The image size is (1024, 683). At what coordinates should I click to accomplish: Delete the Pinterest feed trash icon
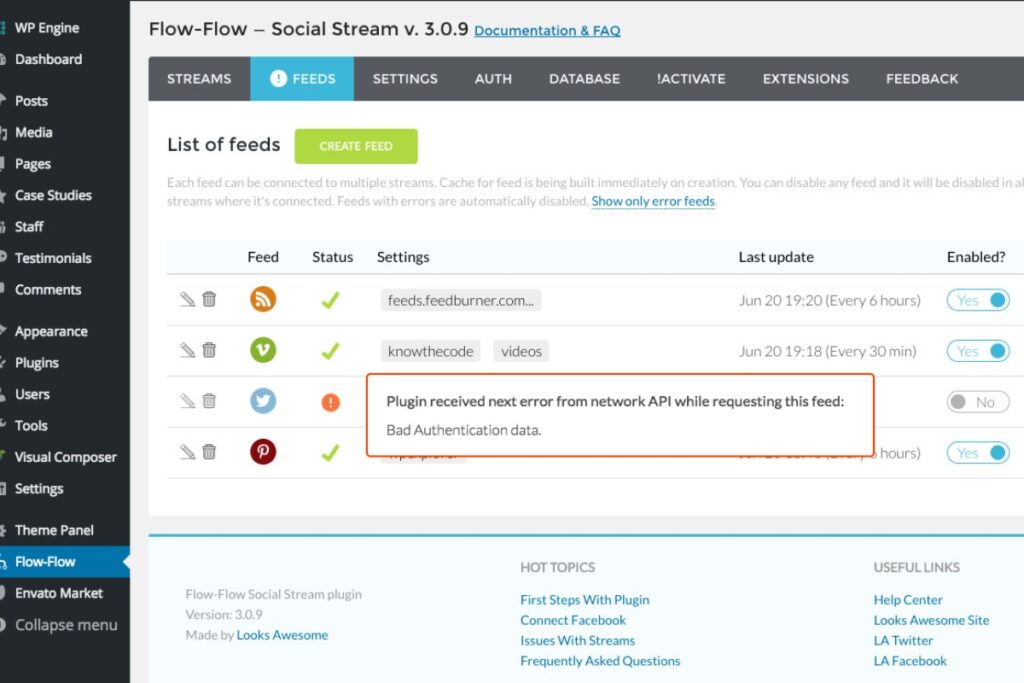pos(209,452)
